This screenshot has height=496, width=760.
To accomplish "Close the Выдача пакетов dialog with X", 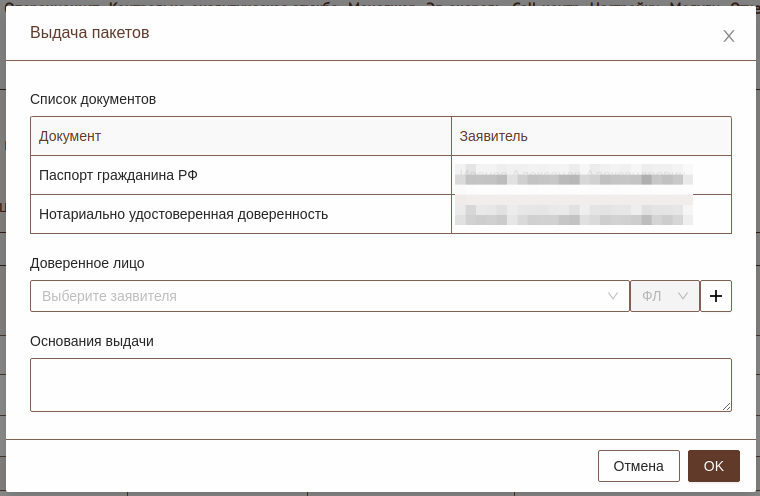I will pyautogui.click(x=729, y=36).
